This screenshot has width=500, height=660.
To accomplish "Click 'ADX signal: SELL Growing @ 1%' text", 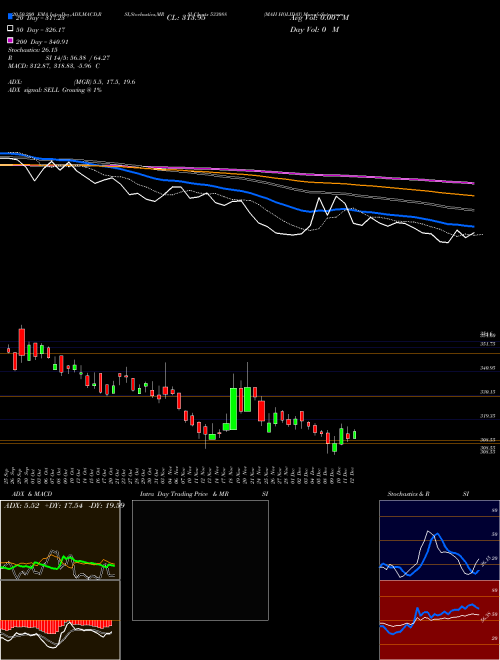I will tap(55, 90).
